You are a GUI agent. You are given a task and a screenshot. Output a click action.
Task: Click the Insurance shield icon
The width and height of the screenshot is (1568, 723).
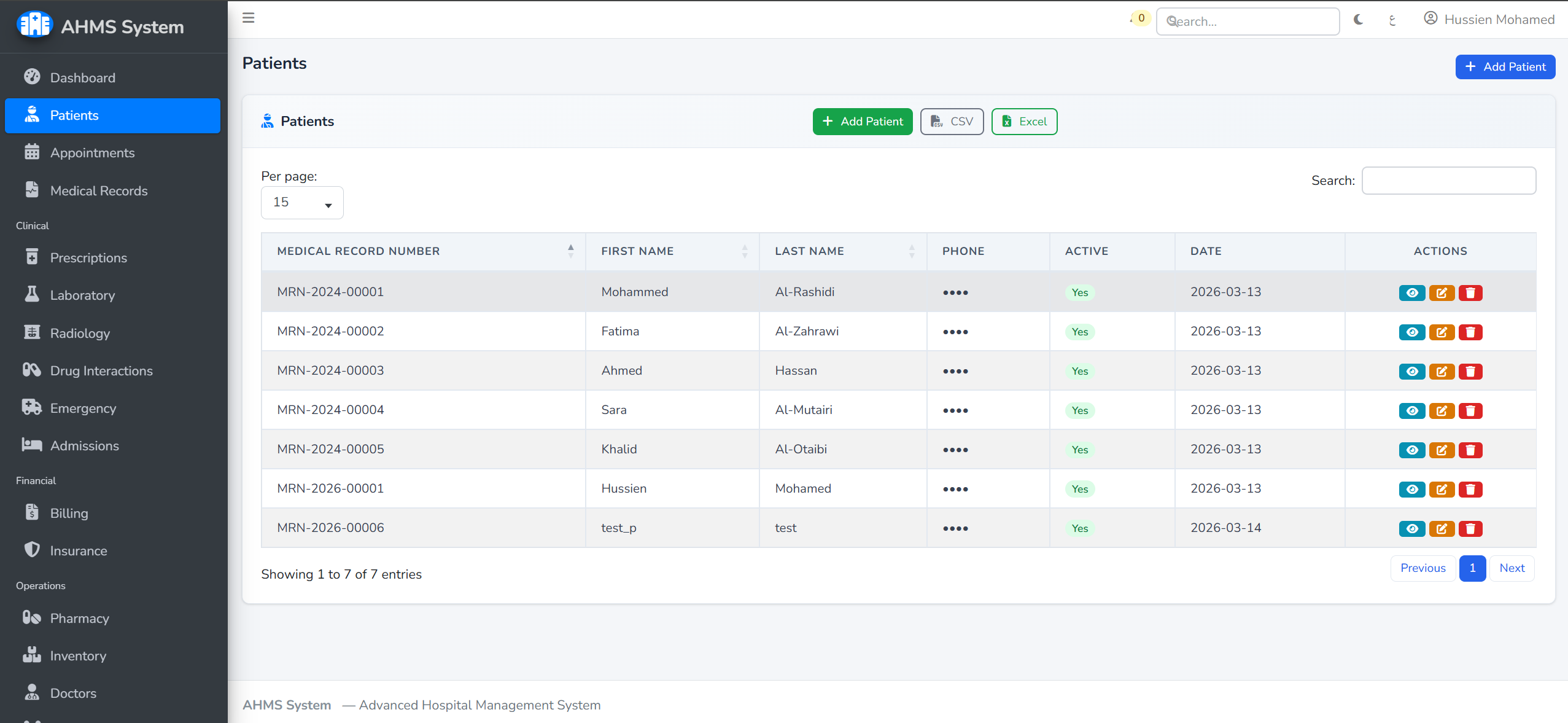click(32, 550)
